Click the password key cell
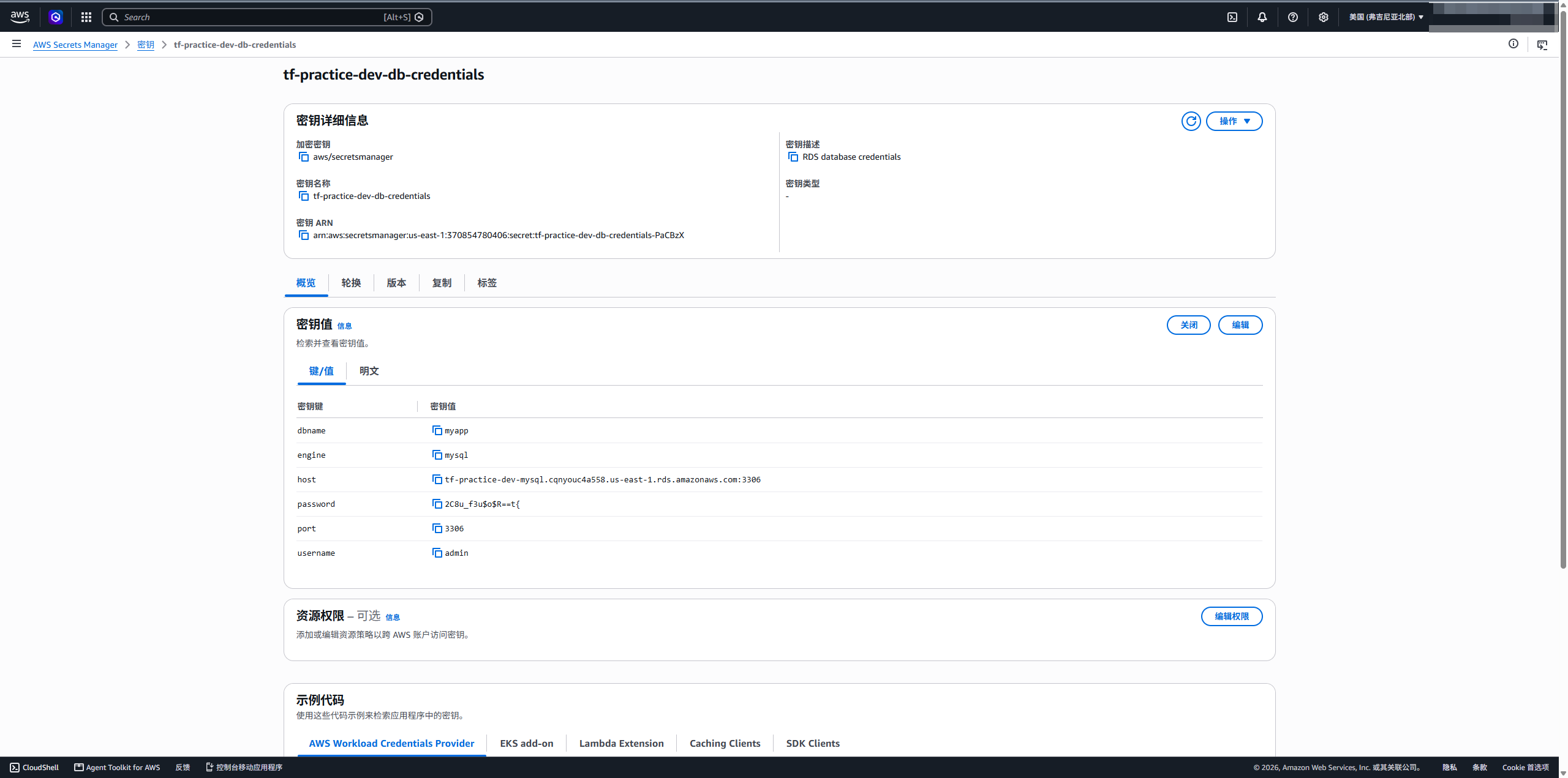The image size is (1568, 778). [x=316, y=504]
